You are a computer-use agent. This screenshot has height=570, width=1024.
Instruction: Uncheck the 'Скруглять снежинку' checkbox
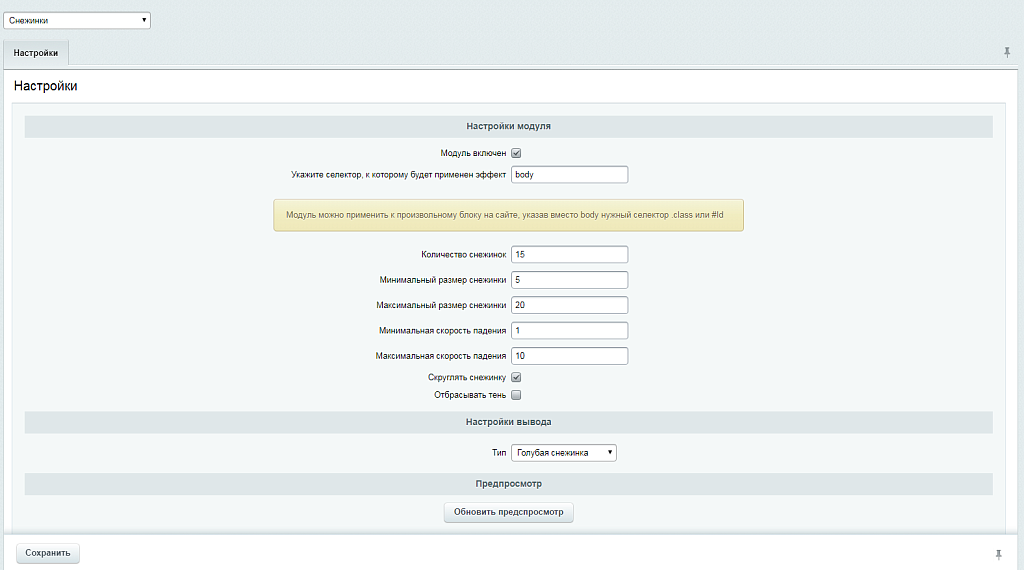click(517, 377)
